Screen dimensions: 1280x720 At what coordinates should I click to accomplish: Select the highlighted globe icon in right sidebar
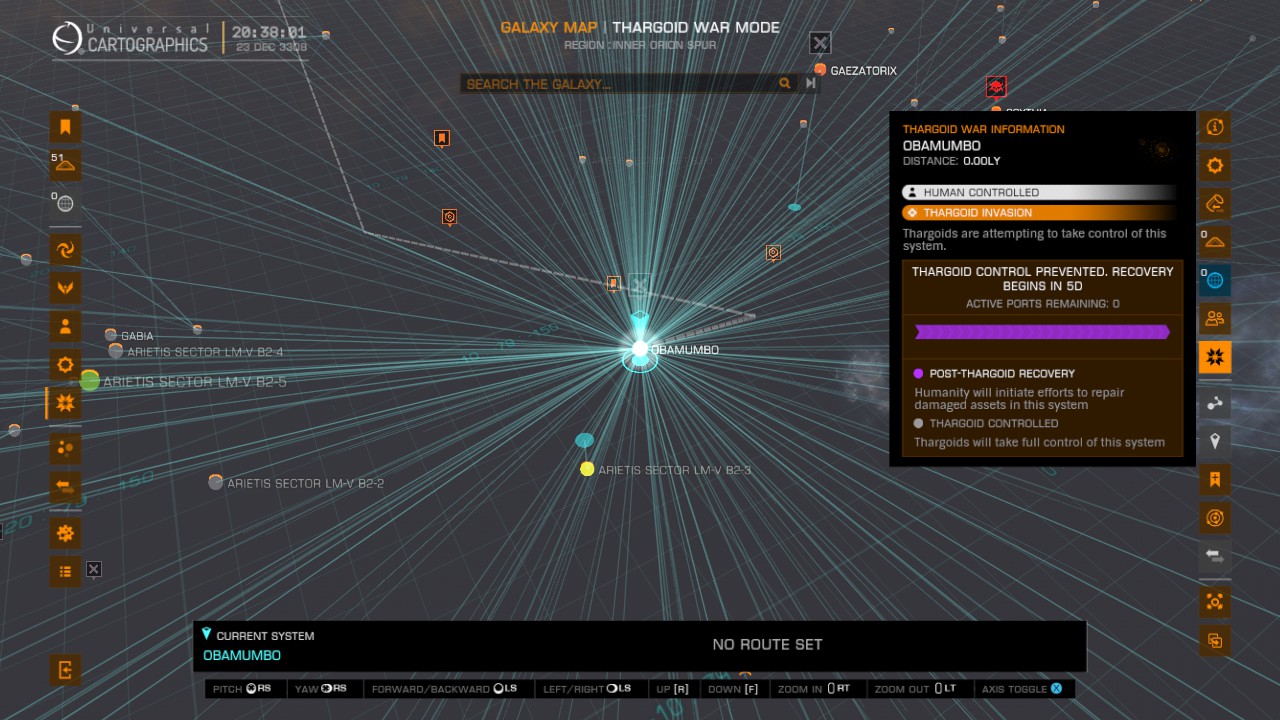(x=1215, y=280)
